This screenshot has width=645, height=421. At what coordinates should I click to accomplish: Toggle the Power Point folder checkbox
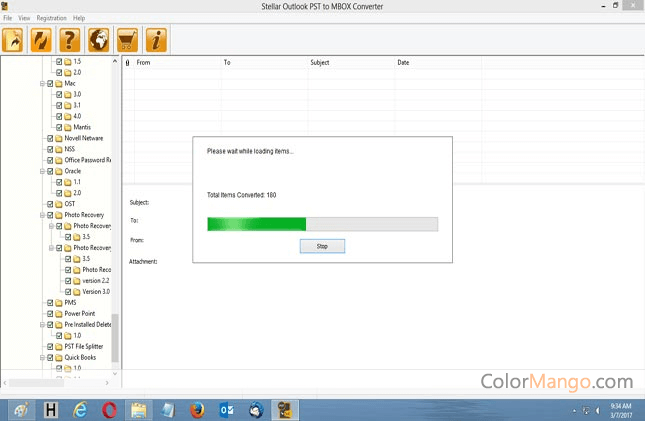coord(50,313)
